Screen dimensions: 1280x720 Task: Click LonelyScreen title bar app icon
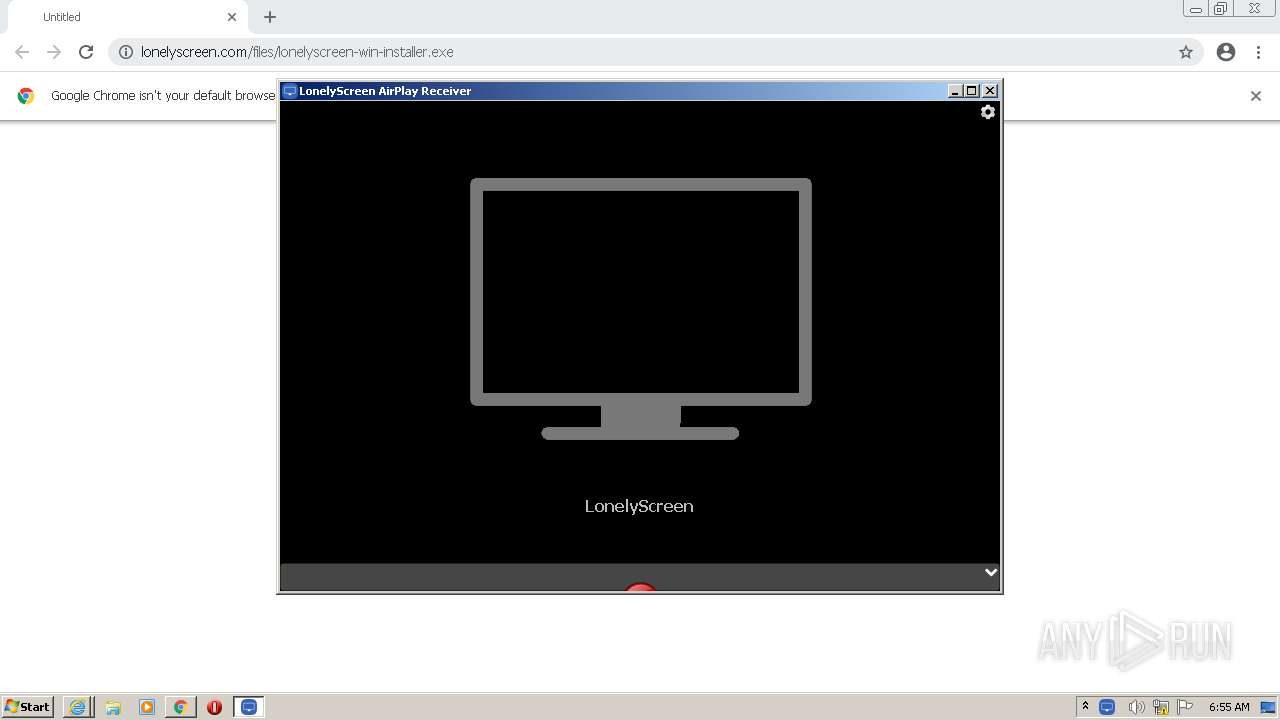click(x=290, y=91)
